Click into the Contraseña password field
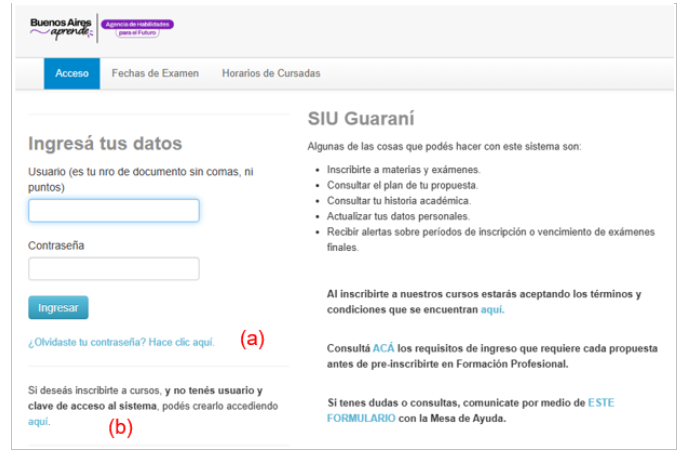Image resolution: width=689 pixels, height=456 pixels. [114, 269]
